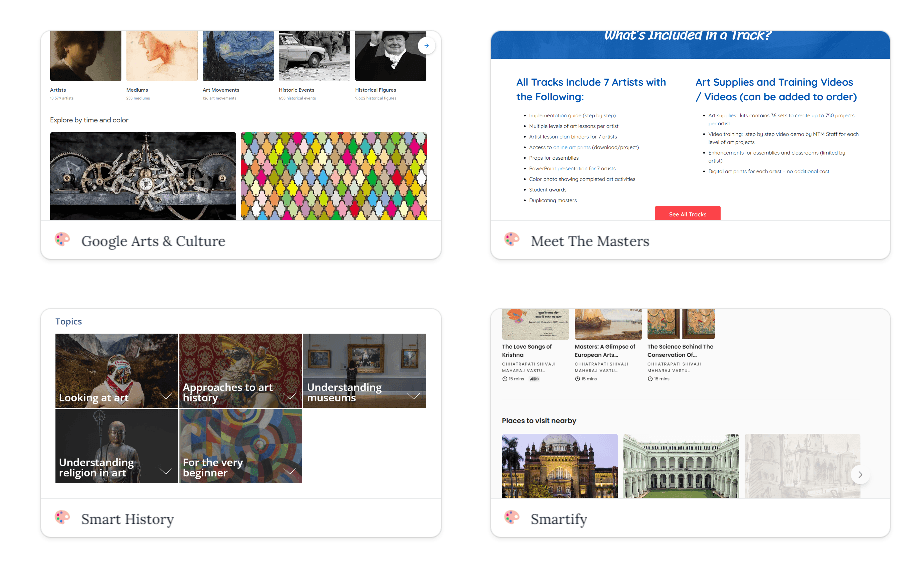Click the Art Movements label under Starry Night
This screenshot has width=920, height=566.
[x=221, y=90]
